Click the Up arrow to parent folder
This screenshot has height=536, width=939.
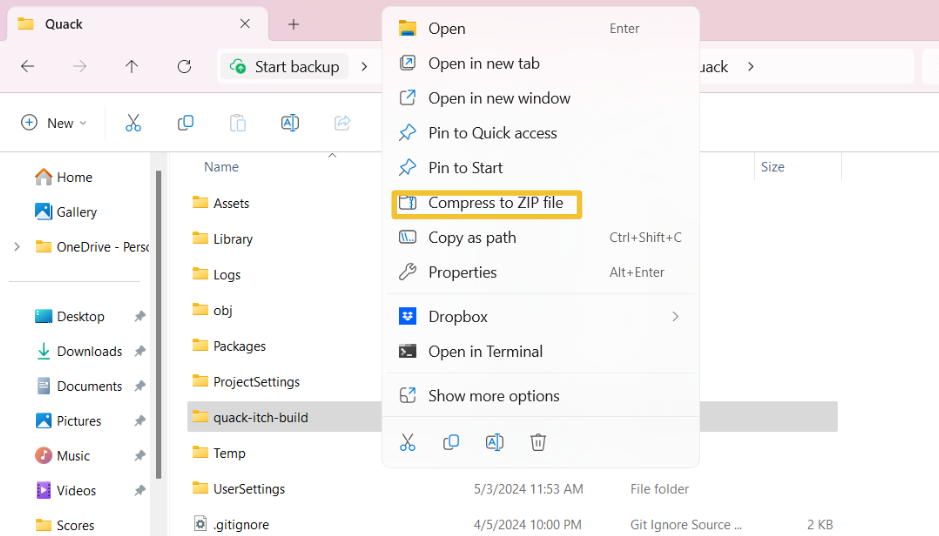(x=132, y=66)
